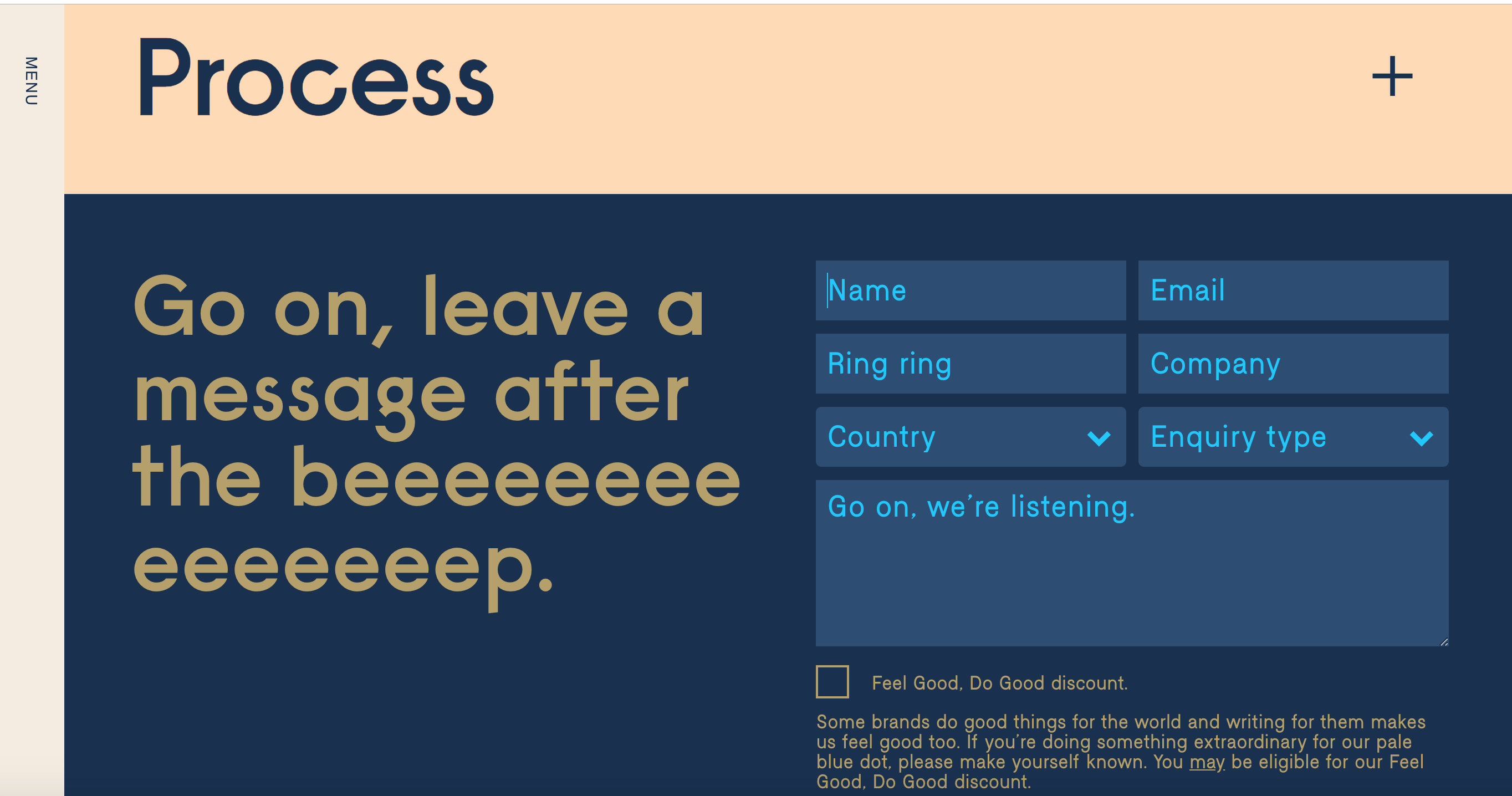Screen dimensions: 1512x796
Task: Click the Feel Good, Do Good discount label
Action: 999,683
